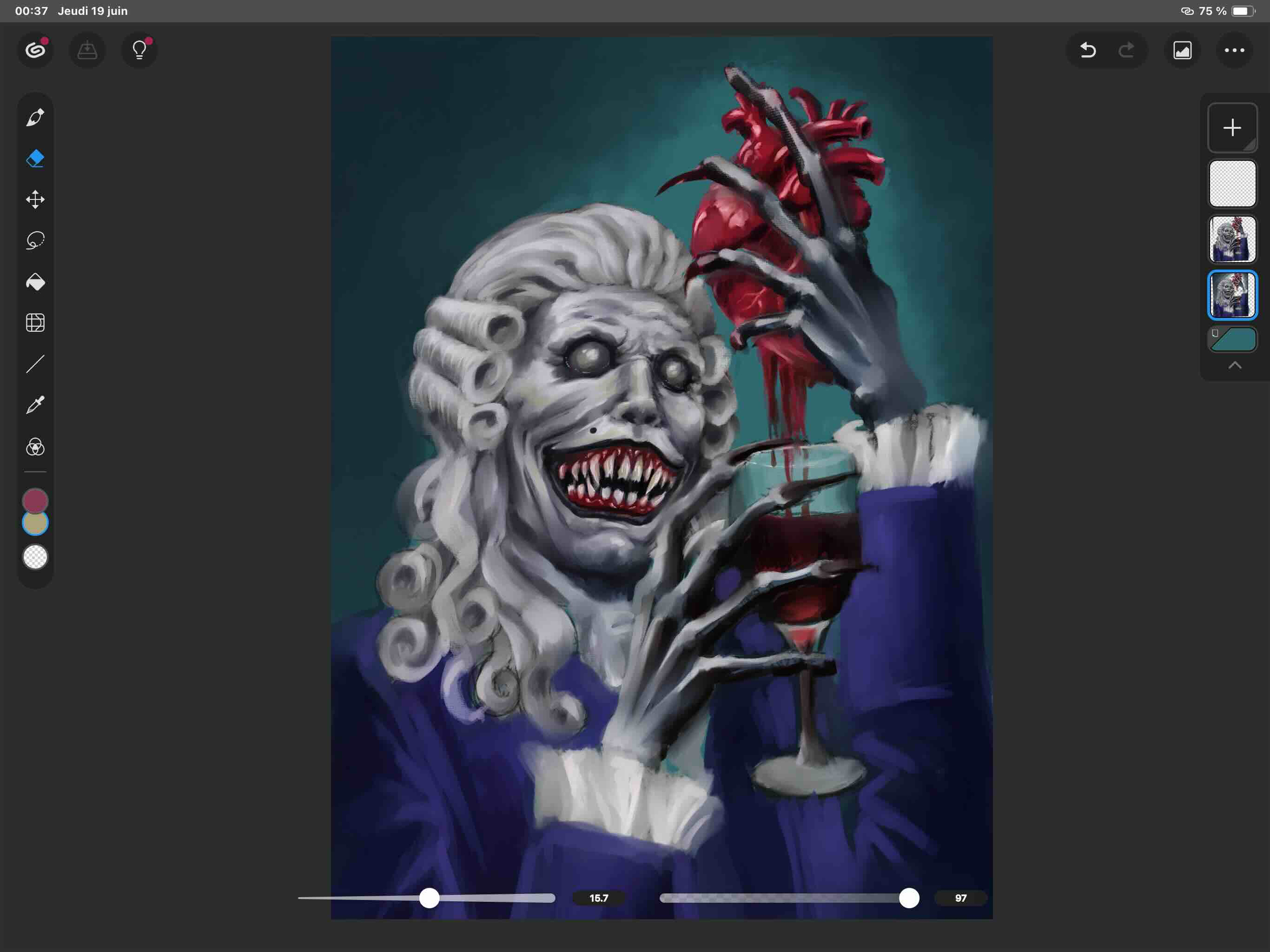
Task: Open the three-dot more options menu
Action: coord(1234,50)
